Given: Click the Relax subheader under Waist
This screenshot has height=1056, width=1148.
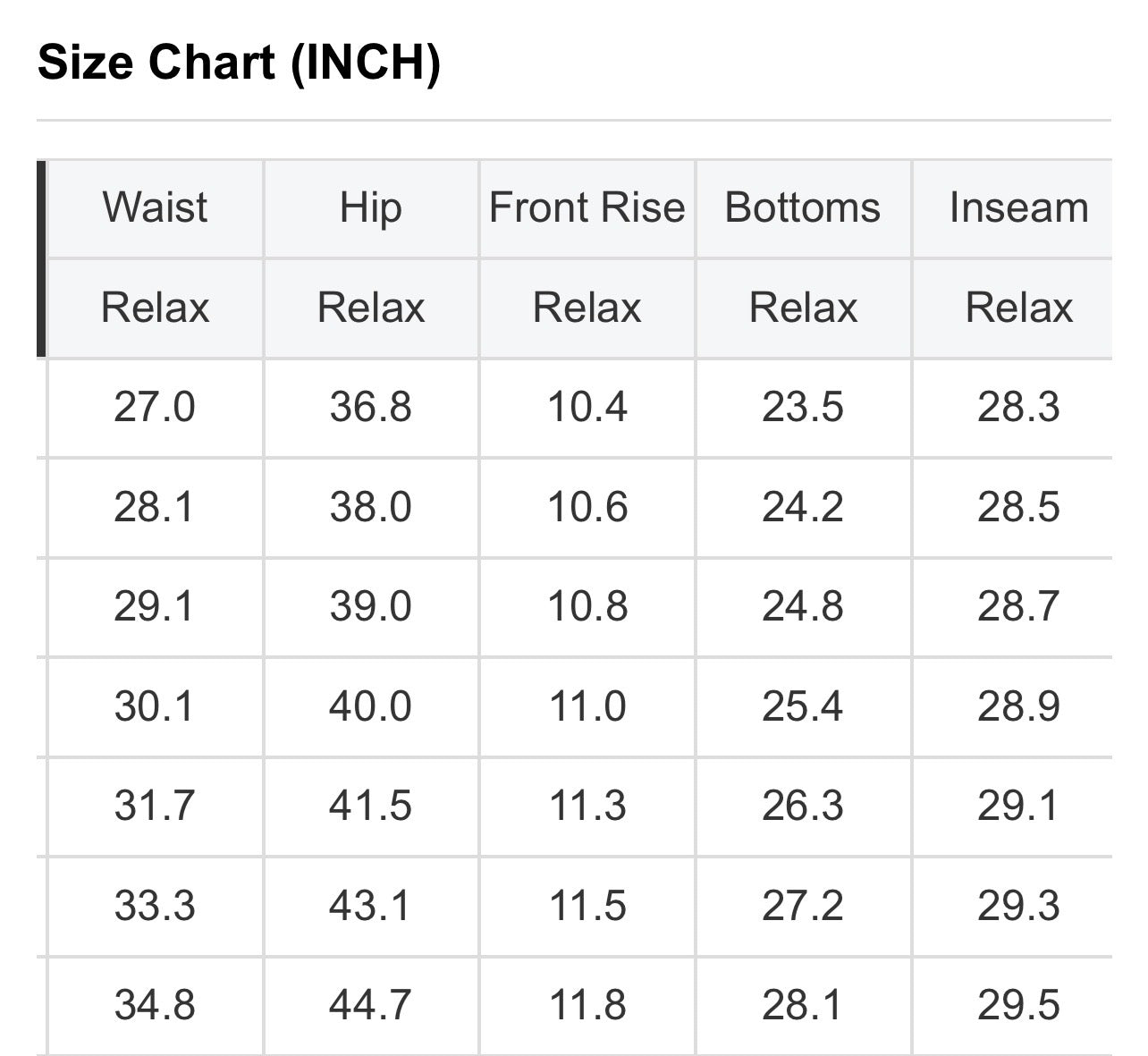Looking at the screenshot, I should 155,308.
